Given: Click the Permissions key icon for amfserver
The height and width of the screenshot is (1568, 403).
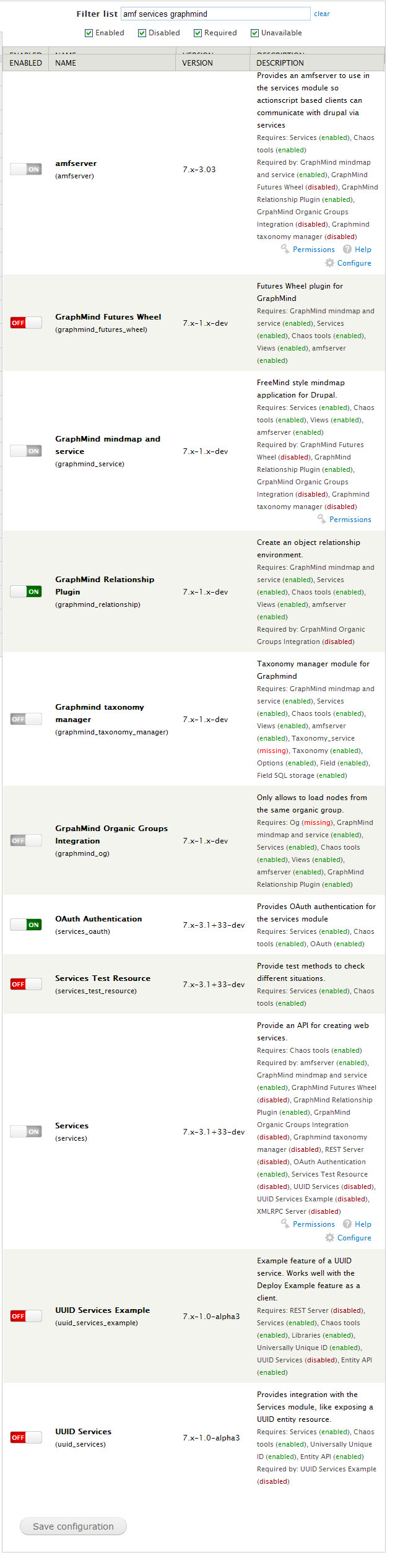Looking at the screenshot, I should pyautogui.click(x=285, y=249).
